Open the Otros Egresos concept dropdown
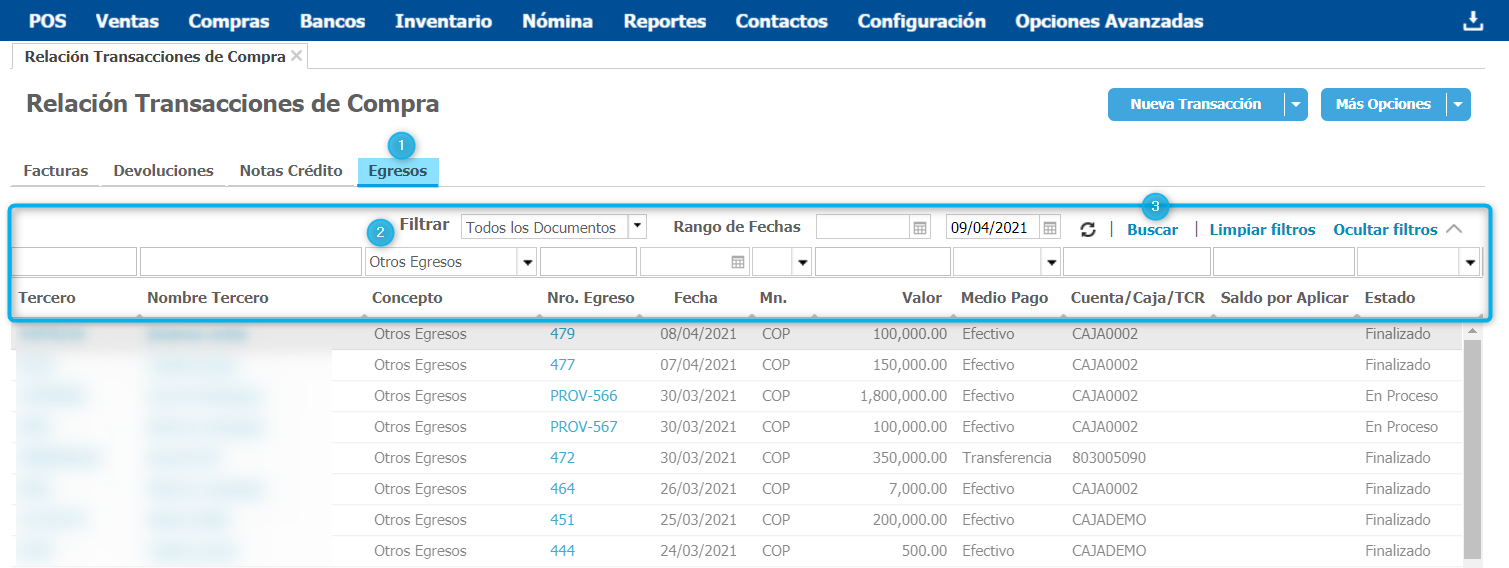 click(527, 262)
